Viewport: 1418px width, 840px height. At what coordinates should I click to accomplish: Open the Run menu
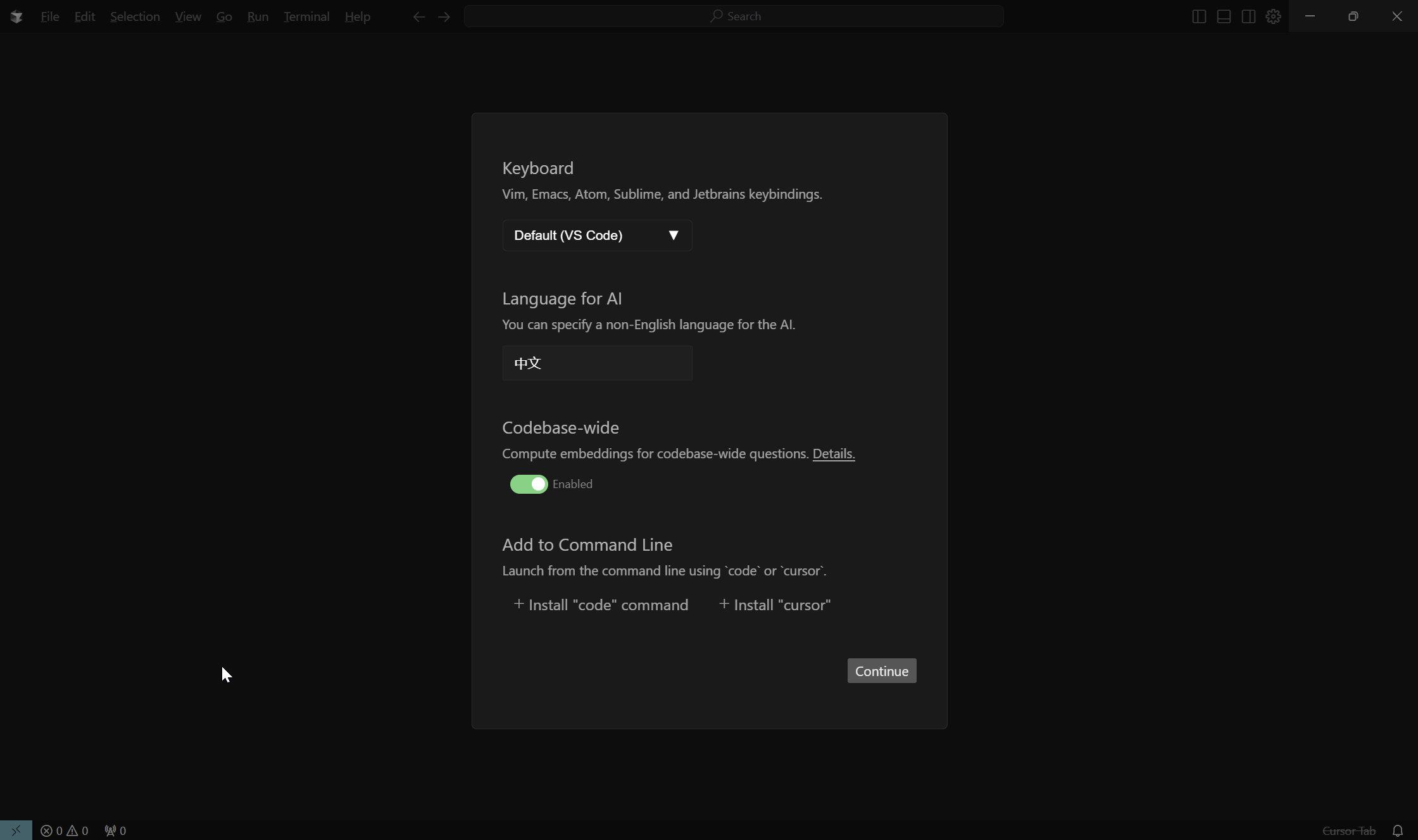[258, 16]
